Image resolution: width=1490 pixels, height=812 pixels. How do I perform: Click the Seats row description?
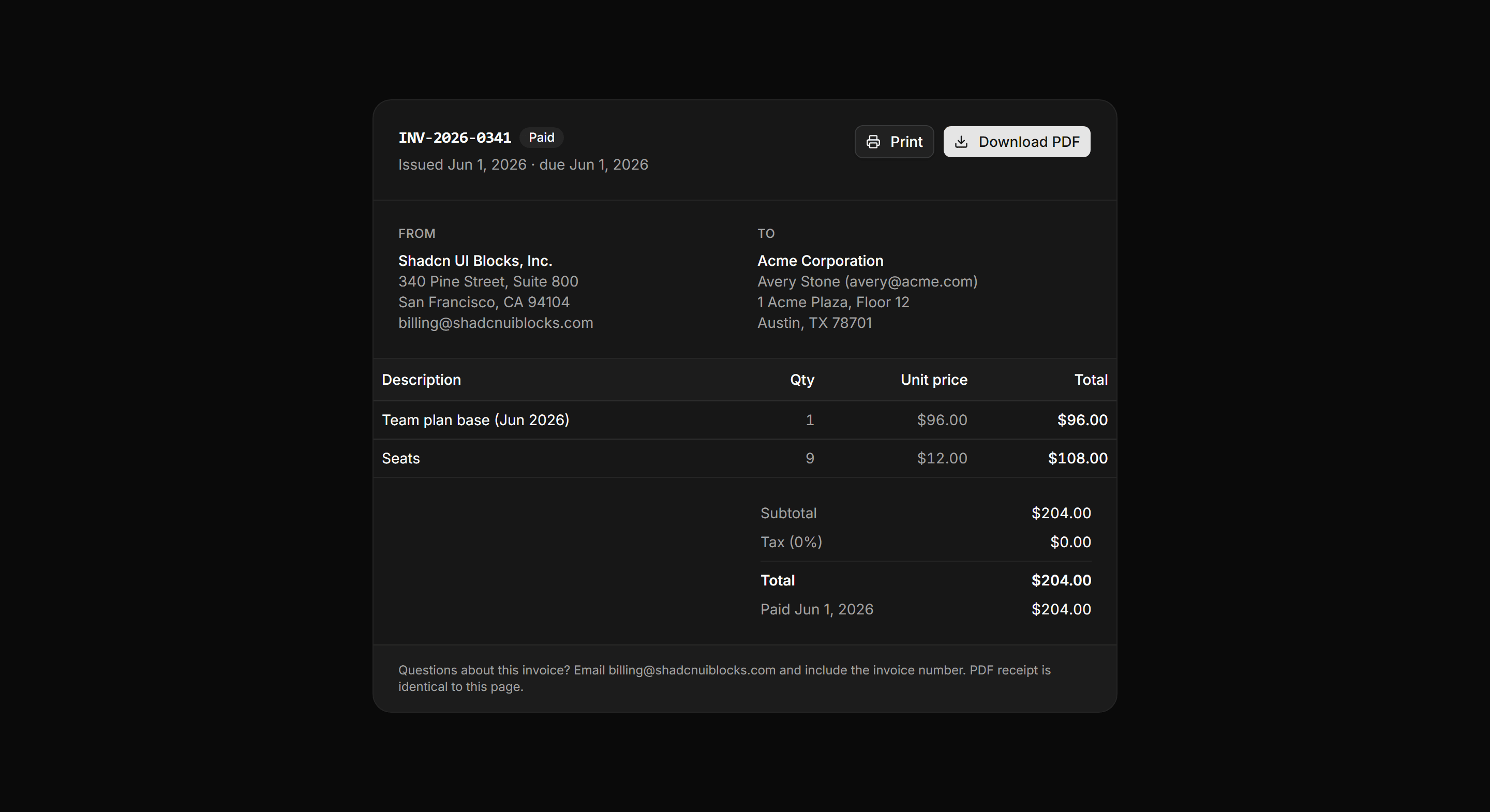click(x=401, y=459)
